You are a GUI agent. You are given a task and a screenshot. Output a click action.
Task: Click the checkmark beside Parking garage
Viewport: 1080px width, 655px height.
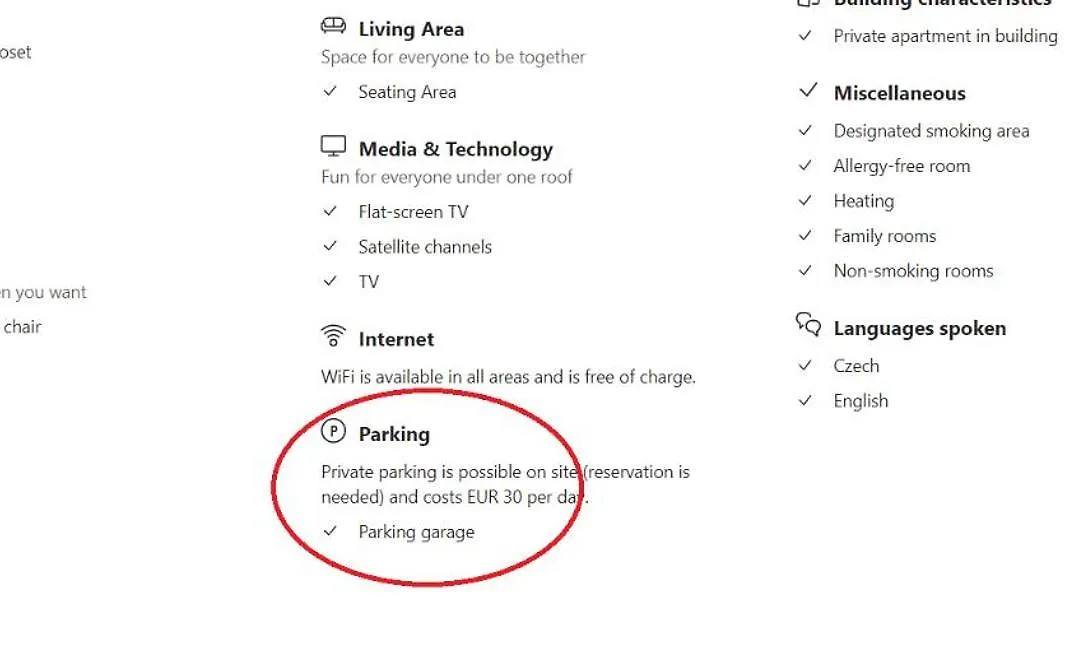pyautogui.click(x=330, y=531)
